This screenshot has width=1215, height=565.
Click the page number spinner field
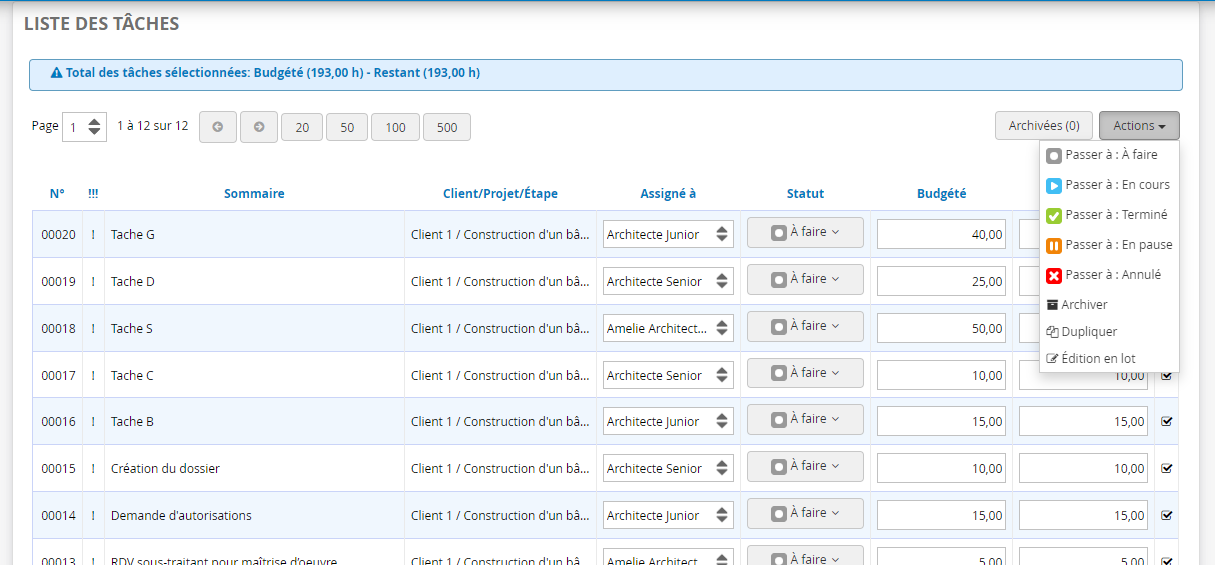tap(84, 127)
